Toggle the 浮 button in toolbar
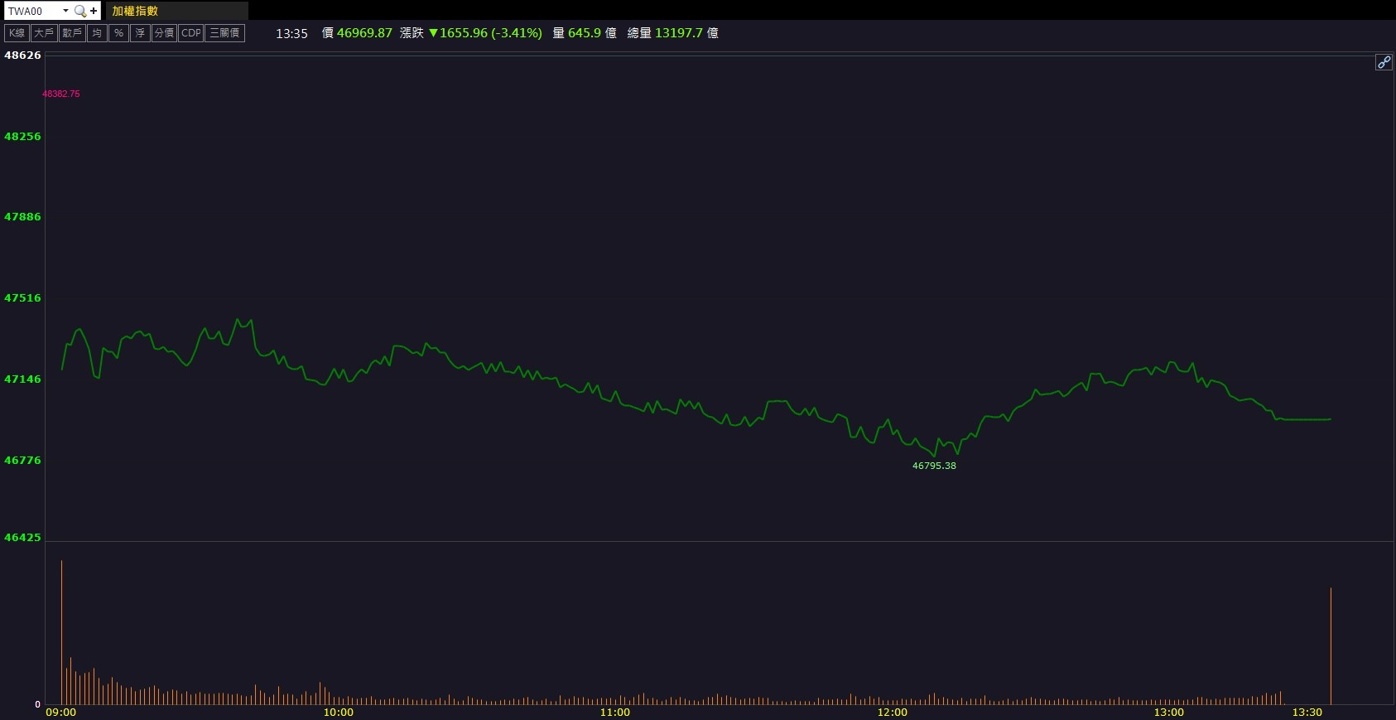 coord(140,33)
